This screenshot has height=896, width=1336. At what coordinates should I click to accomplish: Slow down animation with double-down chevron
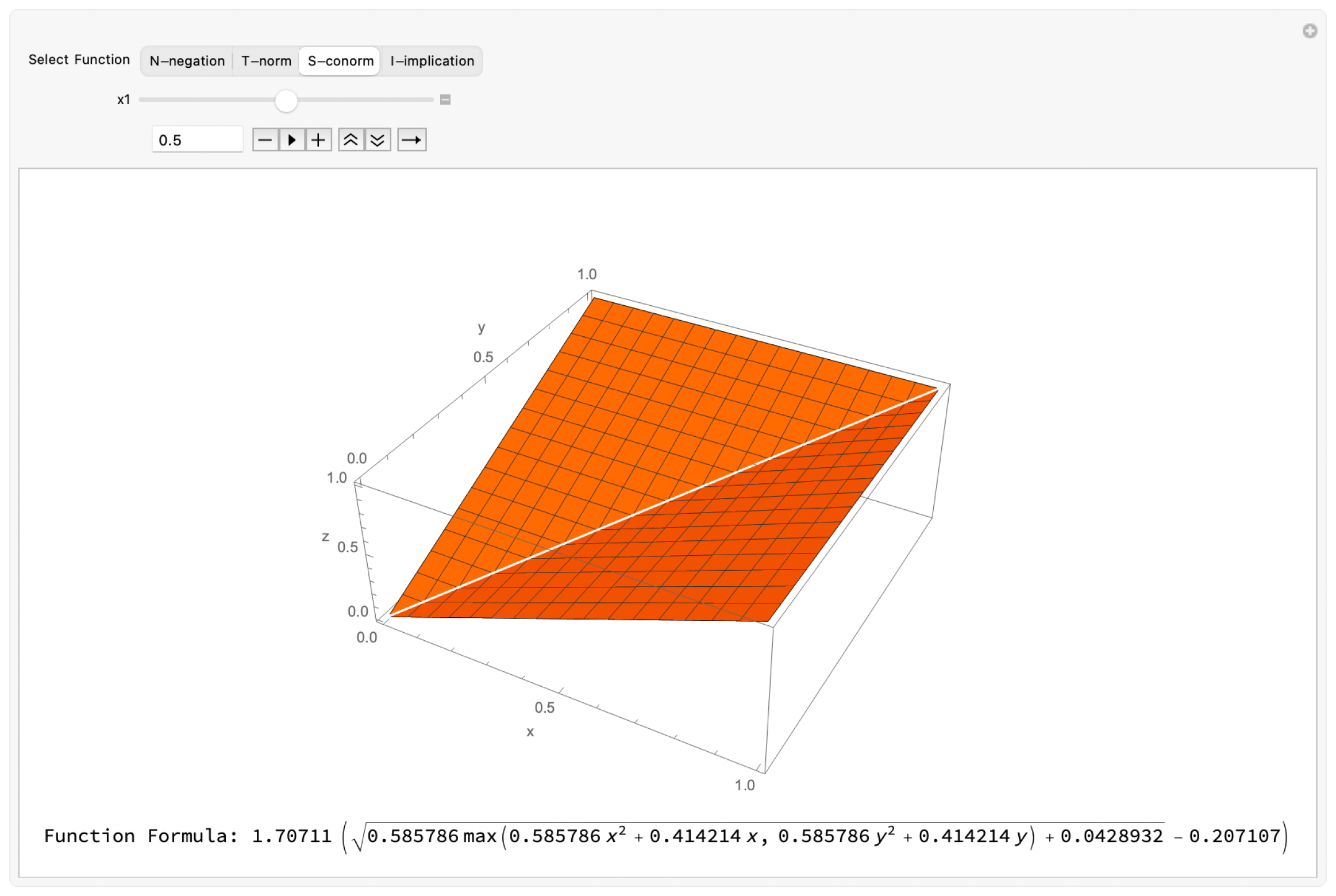378,140
